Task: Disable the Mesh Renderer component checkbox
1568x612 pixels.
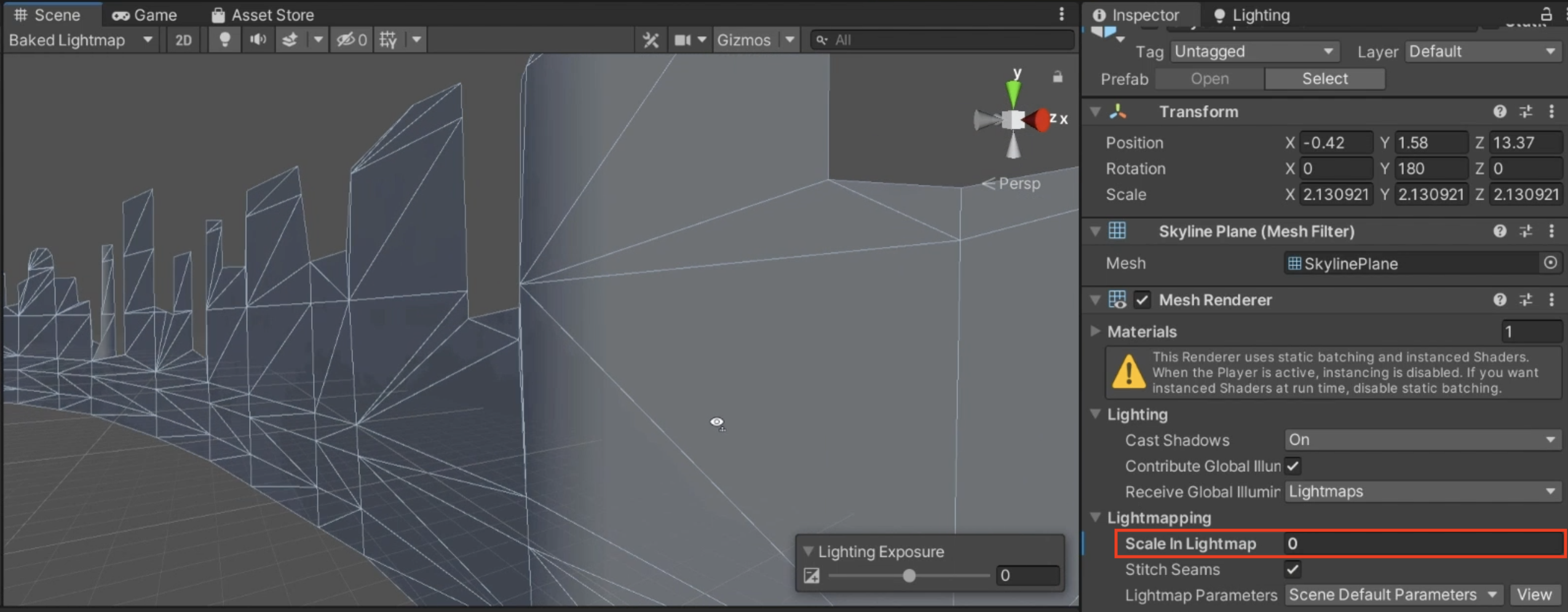Action: pyautogui.click(x=1142, y=300)
